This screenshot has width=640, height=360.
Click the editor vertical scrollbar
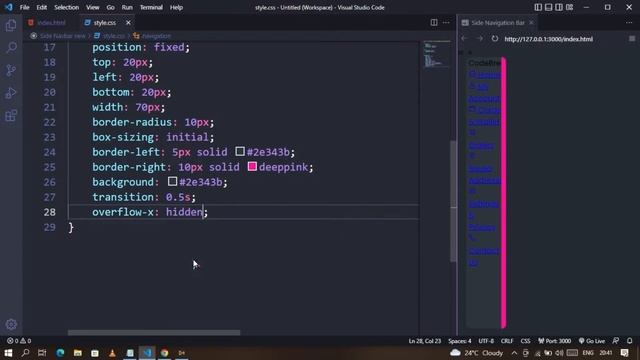[453, 201]
